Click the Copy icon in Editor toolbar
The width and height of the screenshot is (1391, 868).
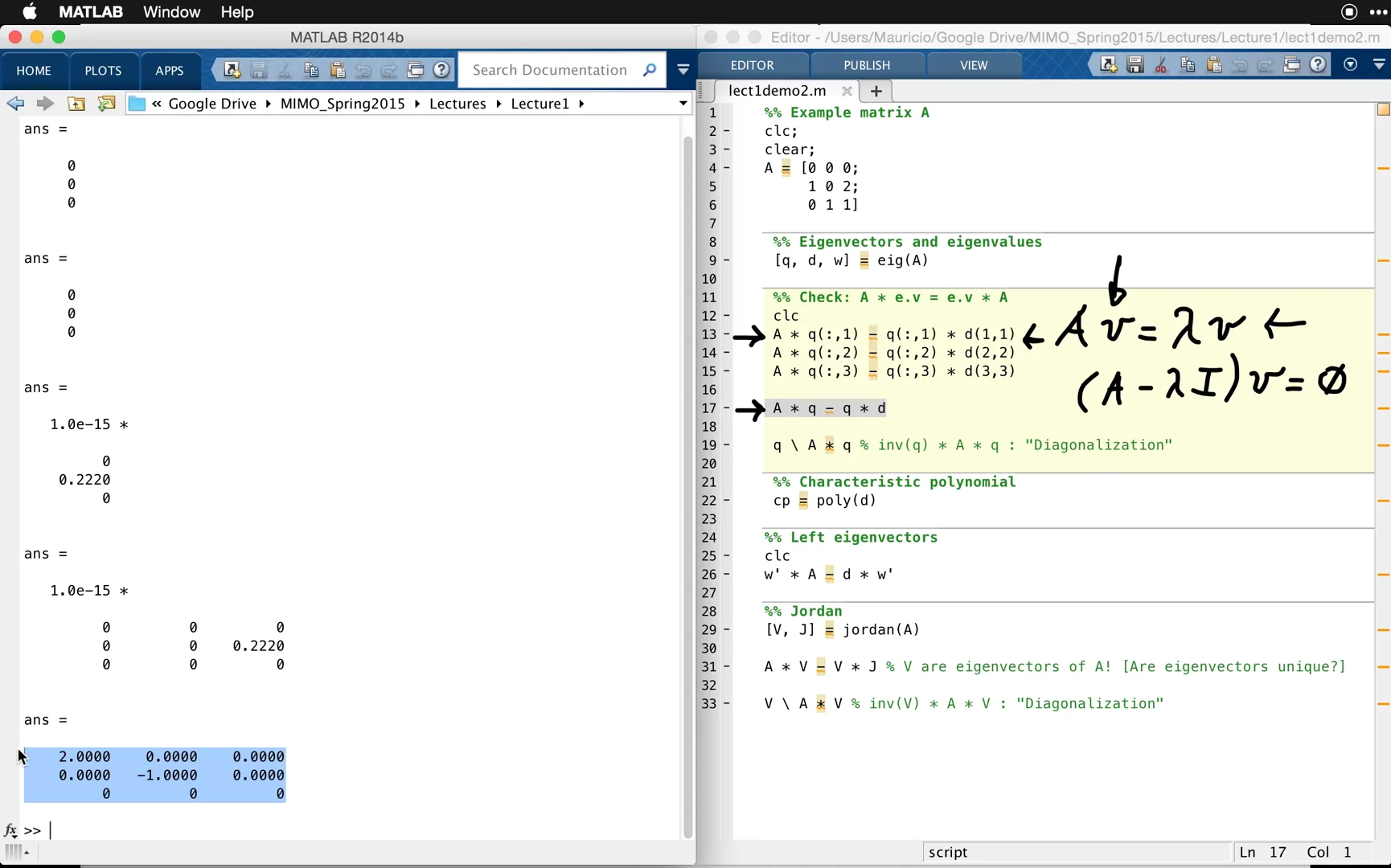click(1187, 65)
